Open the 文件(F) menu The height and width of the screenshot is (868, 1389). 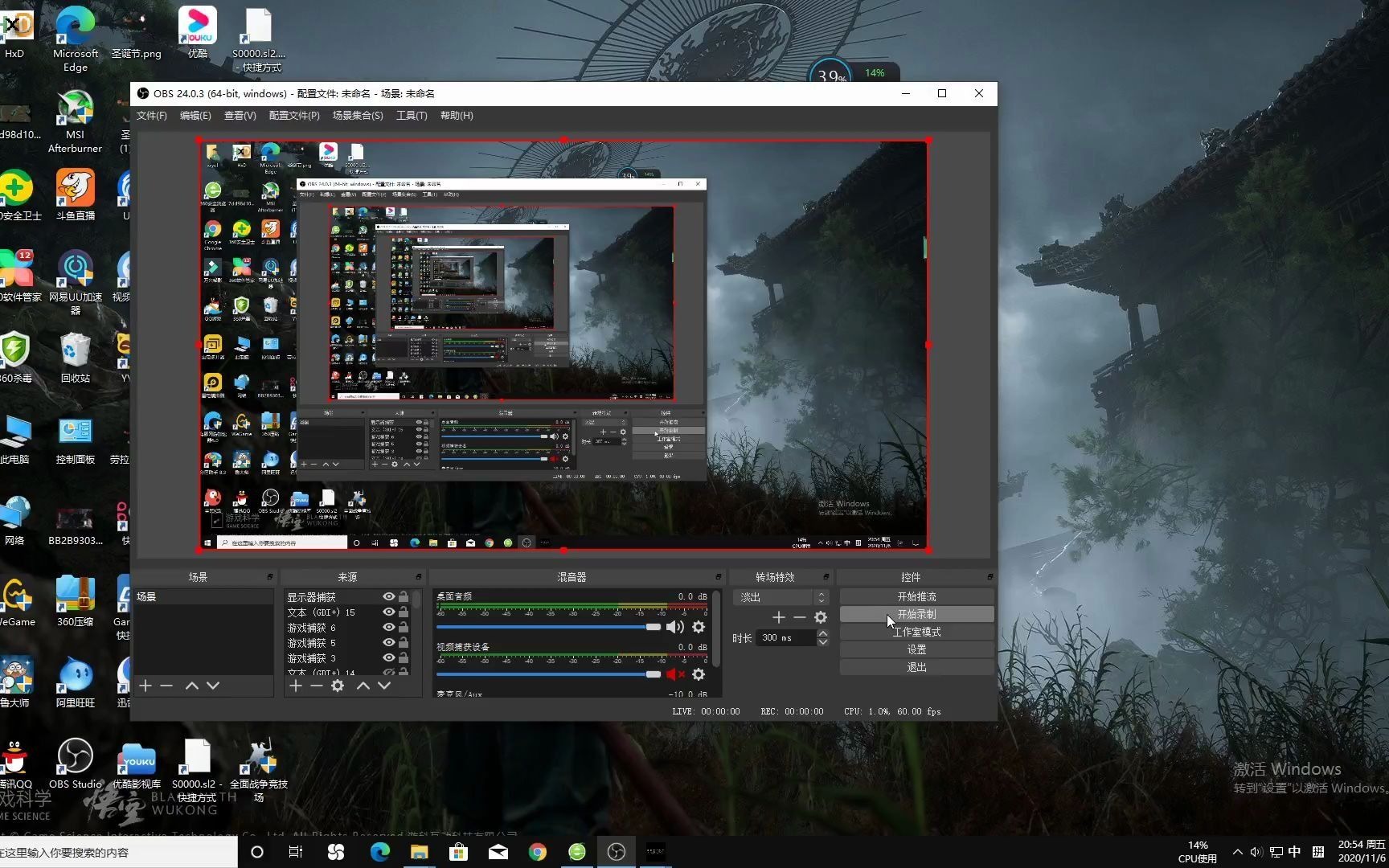(x=152, y=116)
